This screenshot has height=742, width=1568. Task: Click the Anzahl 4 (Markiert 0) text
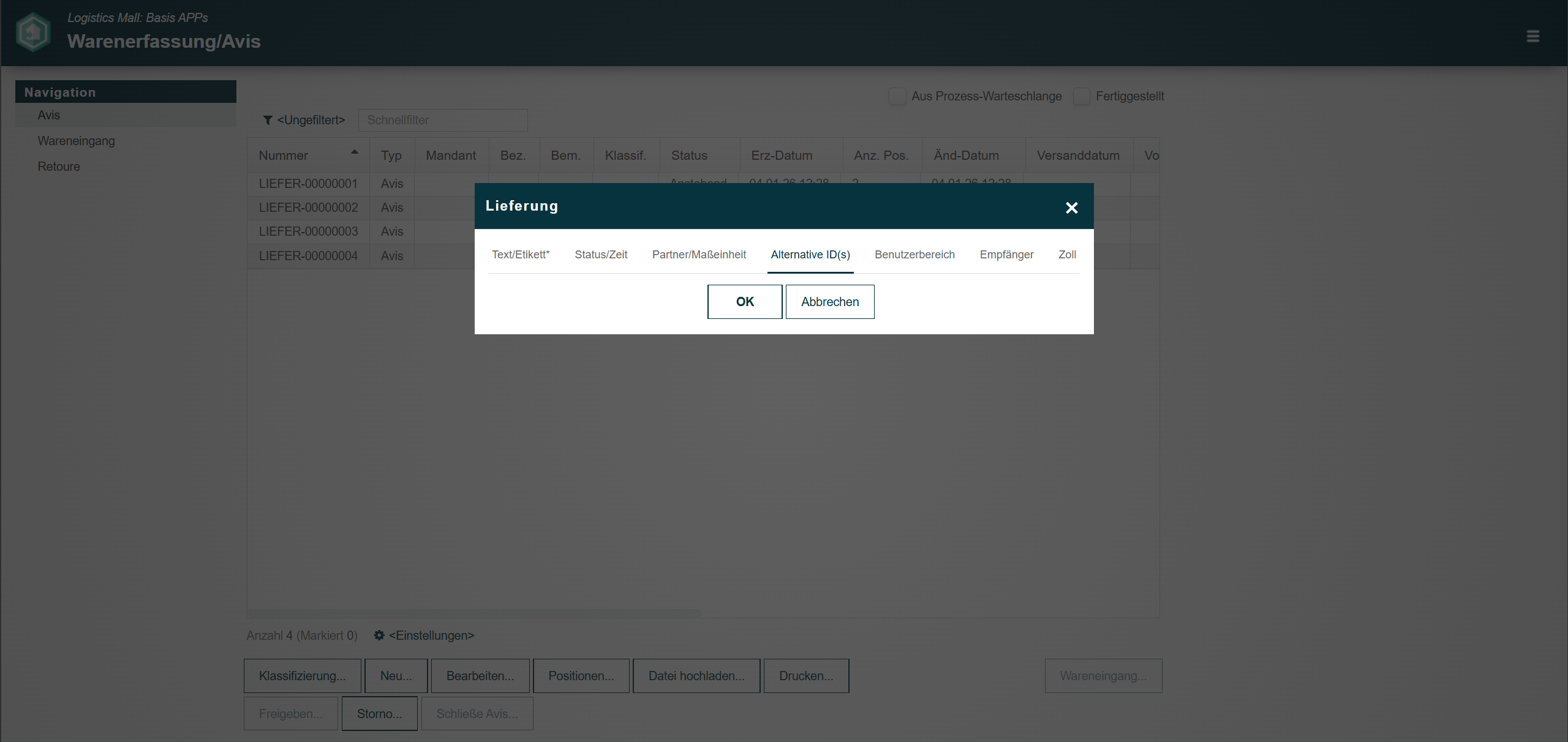(302, 635)
